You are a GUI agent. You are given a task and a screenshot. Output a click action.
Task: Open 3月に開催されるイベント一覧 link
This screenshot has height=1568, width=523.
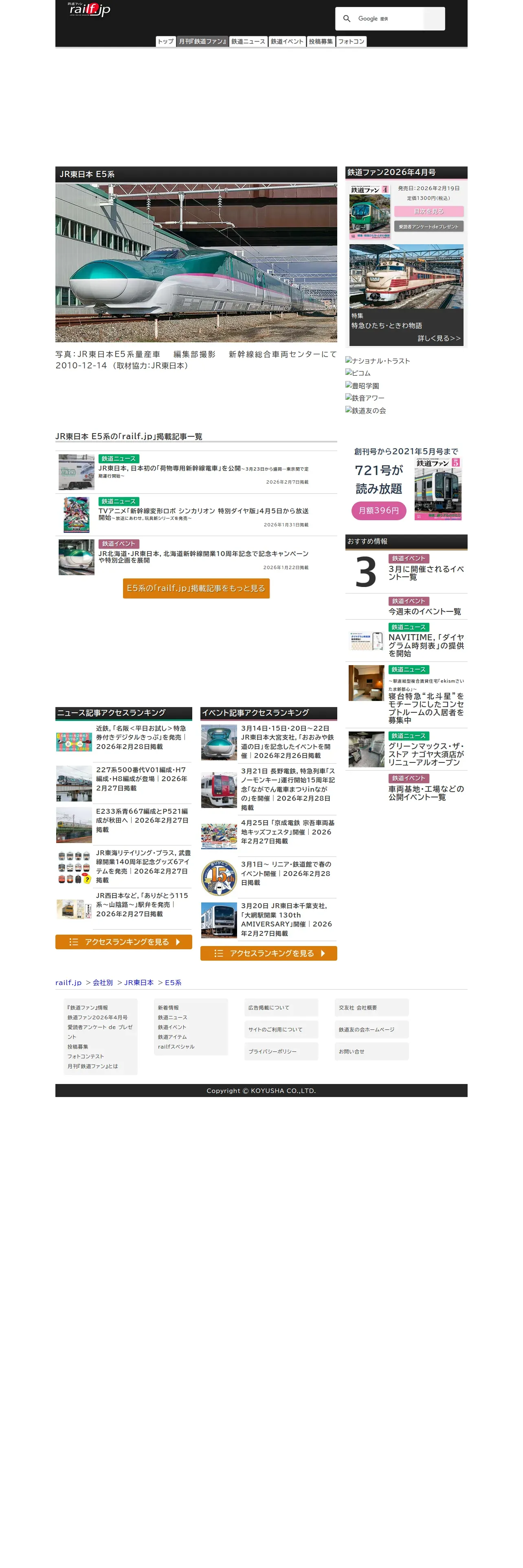point(426,573)
